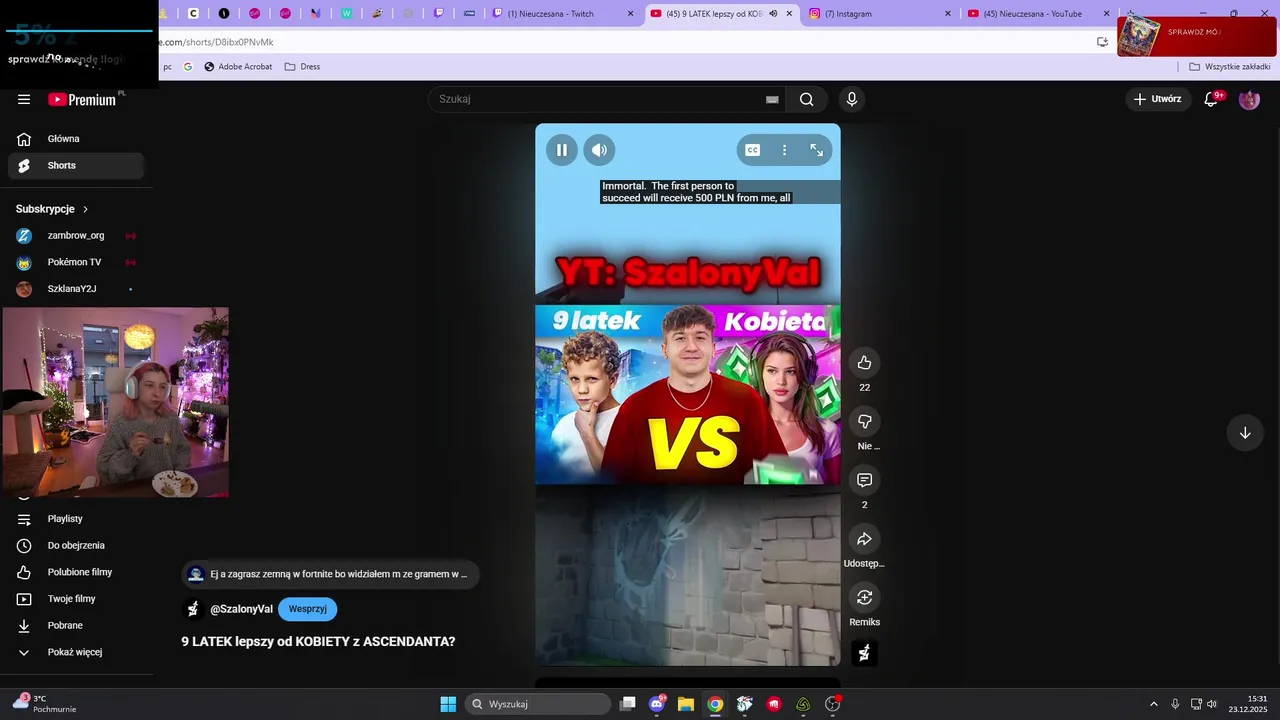Open the clock showing 15:31

(1249, 704)
